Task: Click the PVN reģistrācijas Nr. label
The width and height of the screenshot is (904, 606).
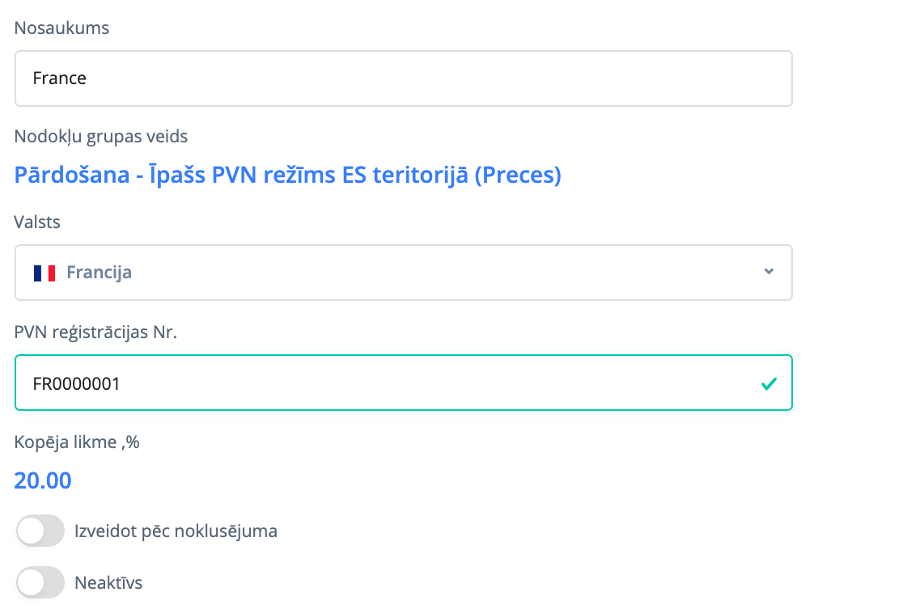Action: coord(96,332)
